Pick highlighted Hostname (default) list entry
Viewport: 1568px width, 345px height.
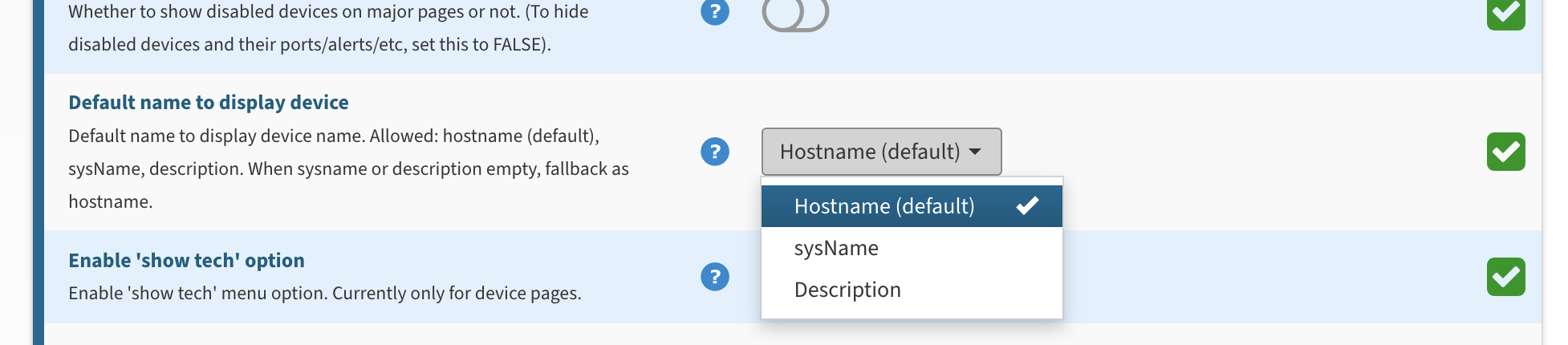tap(912, 206)
